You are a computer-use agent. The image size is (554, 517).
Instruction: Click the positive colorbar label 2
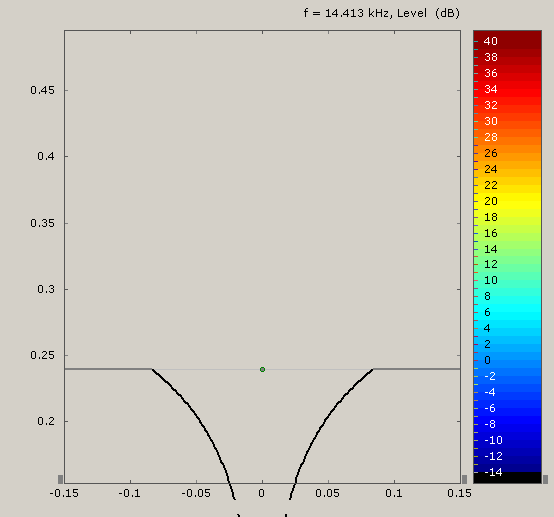pos(487,344)
